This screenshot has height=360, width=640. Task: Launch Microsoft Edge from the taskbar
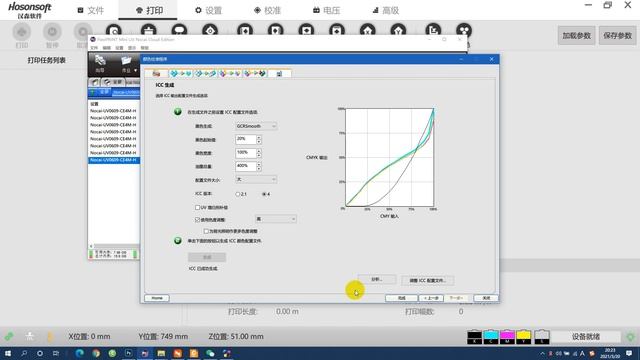tap(80, 353)
